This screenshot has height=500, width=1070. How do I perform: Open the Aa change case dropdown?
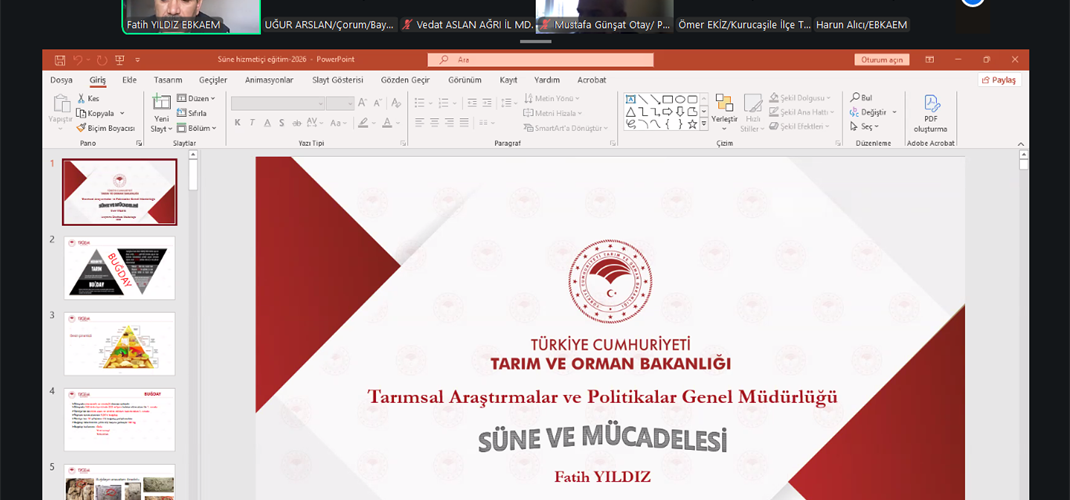click(x=338, y=123)
